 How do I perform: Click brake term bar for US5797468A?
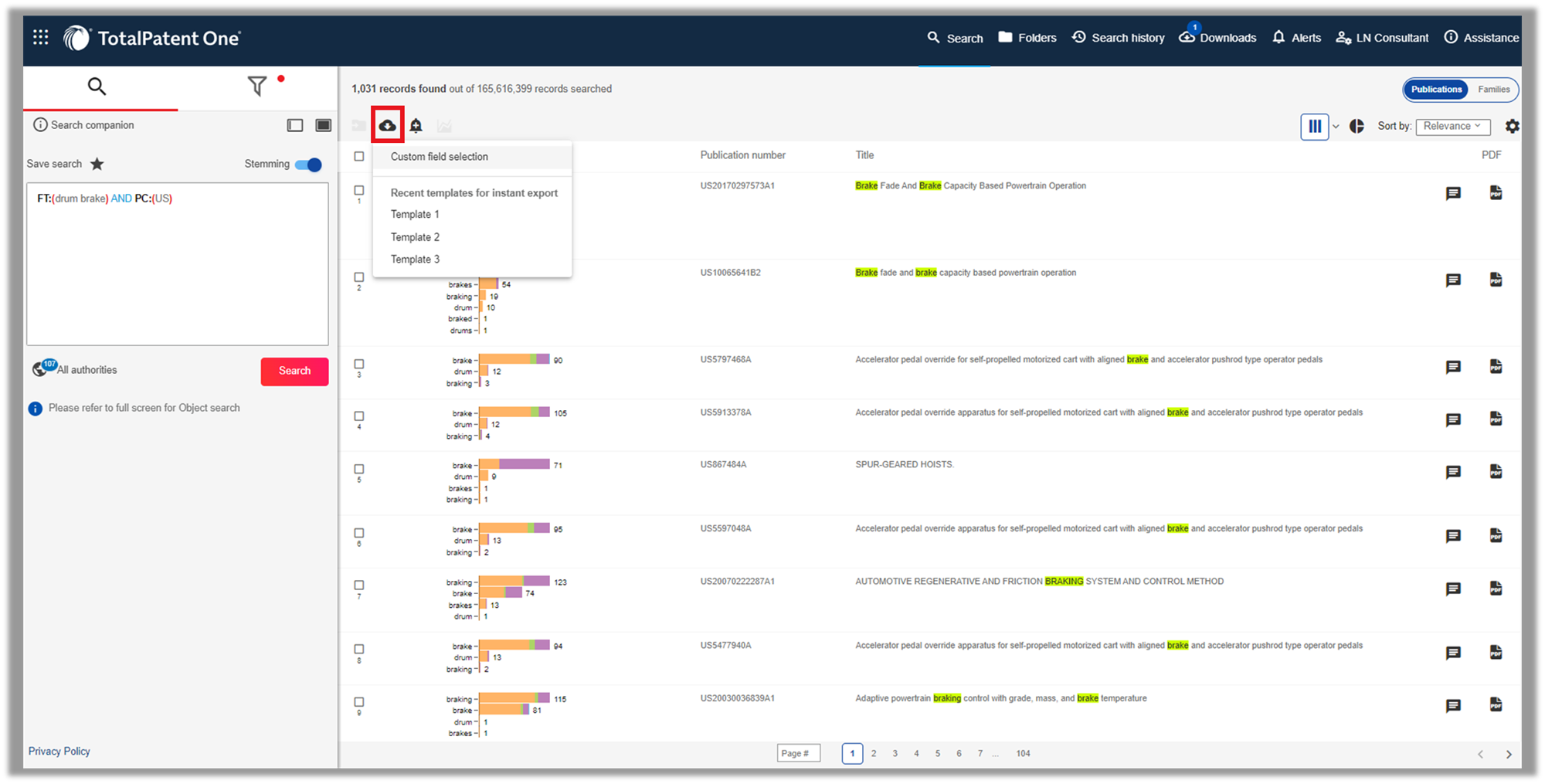(514, 359)
